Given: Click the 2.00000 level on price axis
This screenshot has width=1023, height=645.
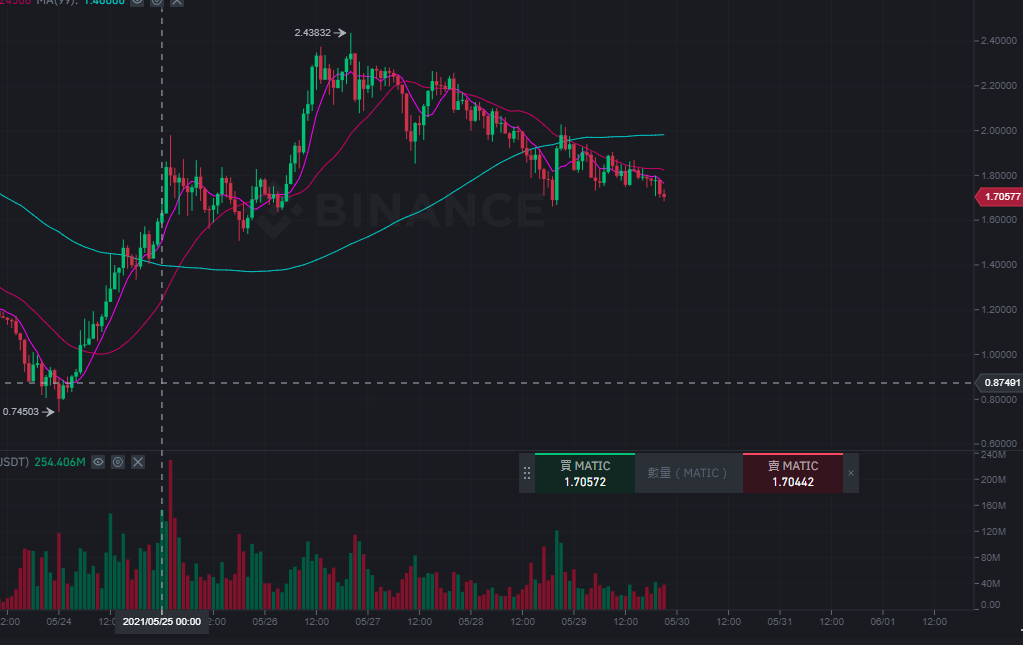Looking at the screenshot, I should [x=999, y=130].
